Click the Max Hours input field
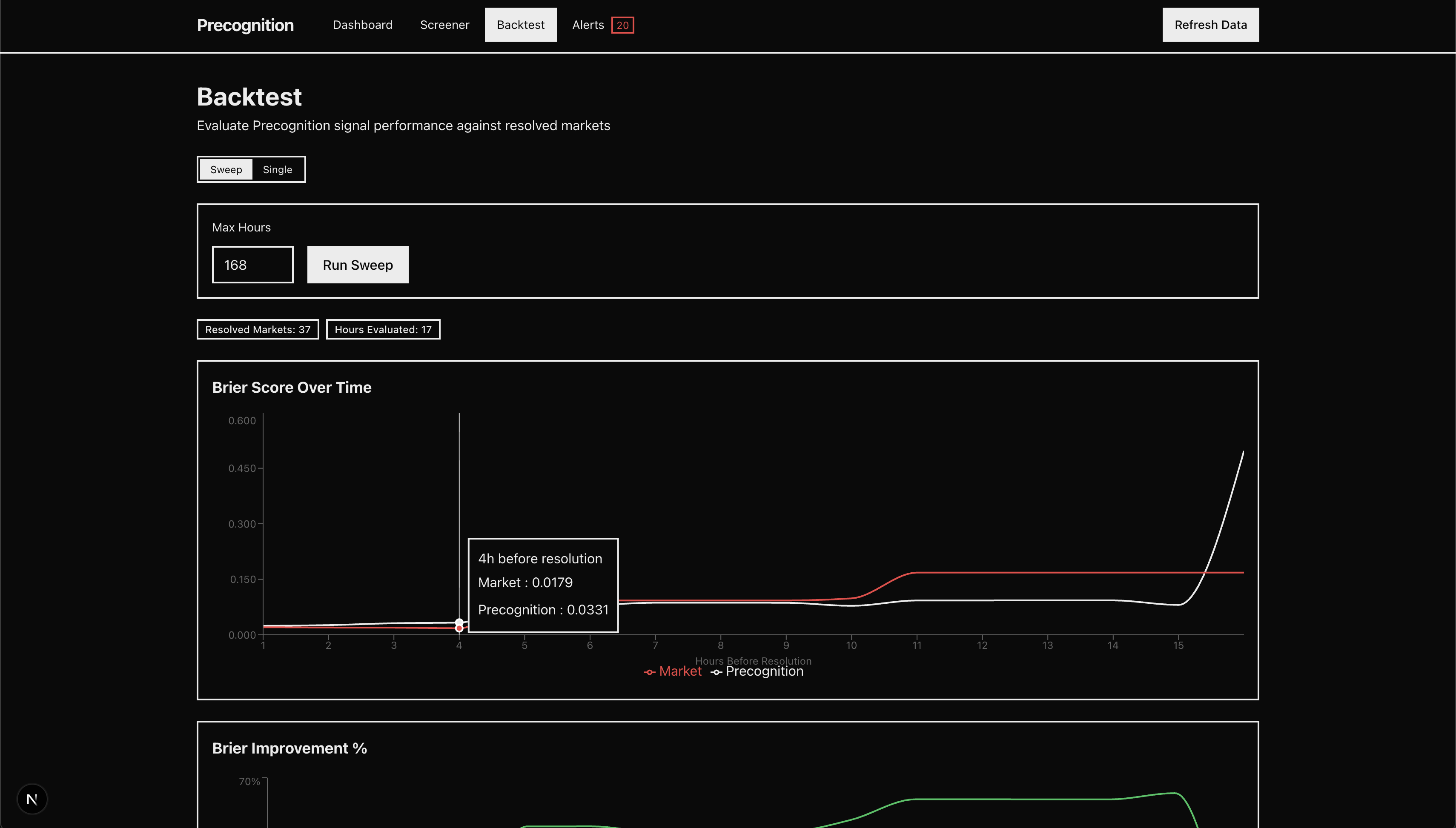1456x828 pixels. (252, 264)
